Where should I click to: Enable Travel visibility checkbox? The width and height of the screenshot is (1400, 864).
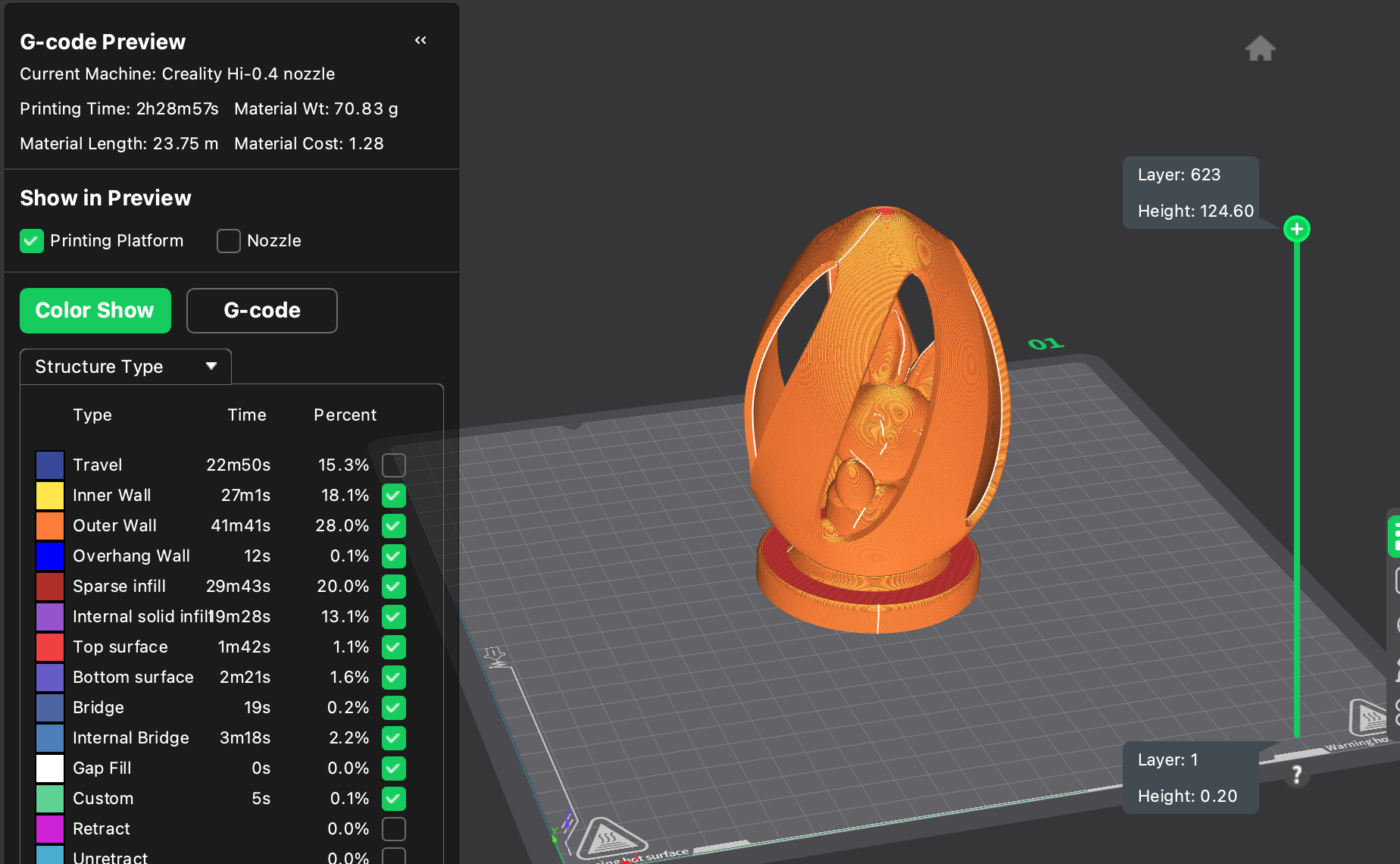(x=394, y=465)
